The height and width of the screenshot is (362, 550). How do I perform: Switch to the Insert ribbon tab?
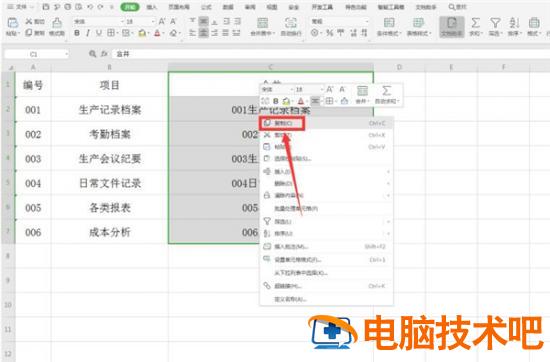[x=152, y=7]
